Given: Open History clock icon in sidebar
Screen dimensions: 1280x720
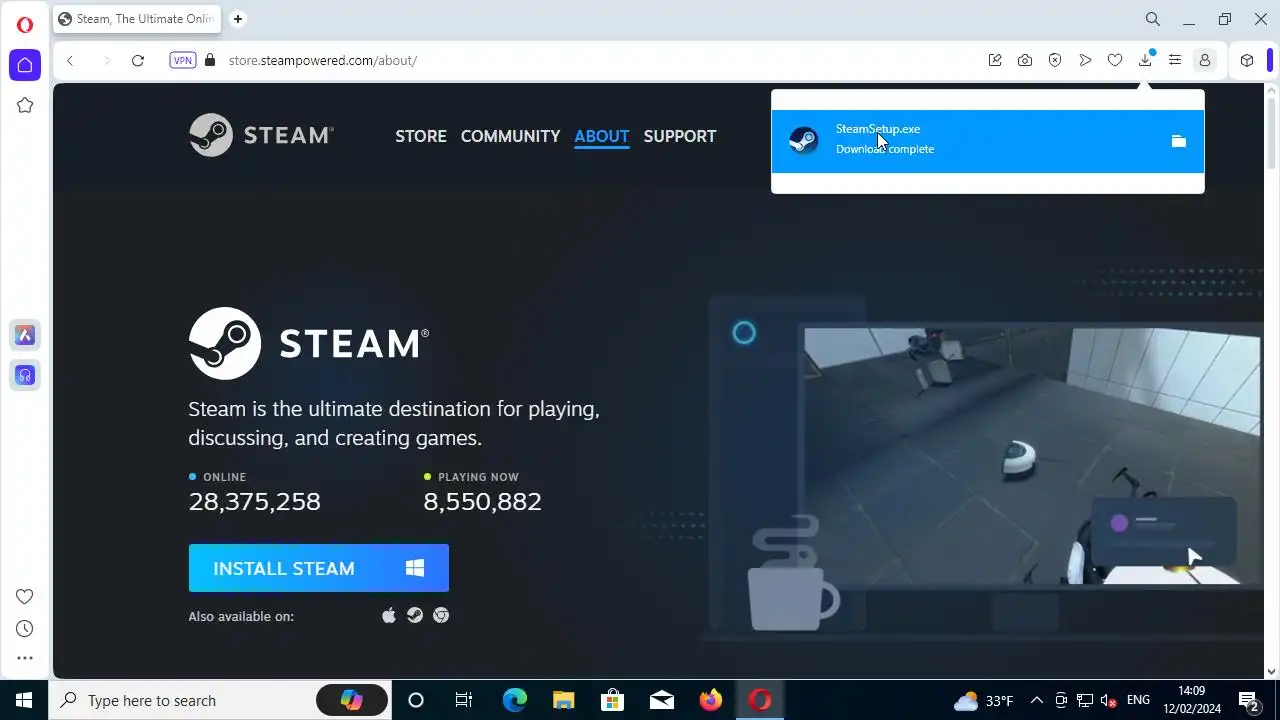Looking at the screenshot, I should [x=25, y=629].
